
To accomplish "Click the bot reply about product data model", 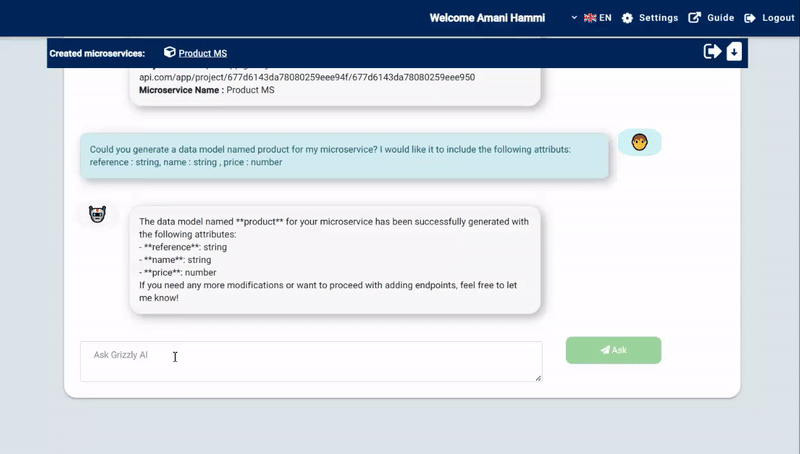I will coord(334,260).
